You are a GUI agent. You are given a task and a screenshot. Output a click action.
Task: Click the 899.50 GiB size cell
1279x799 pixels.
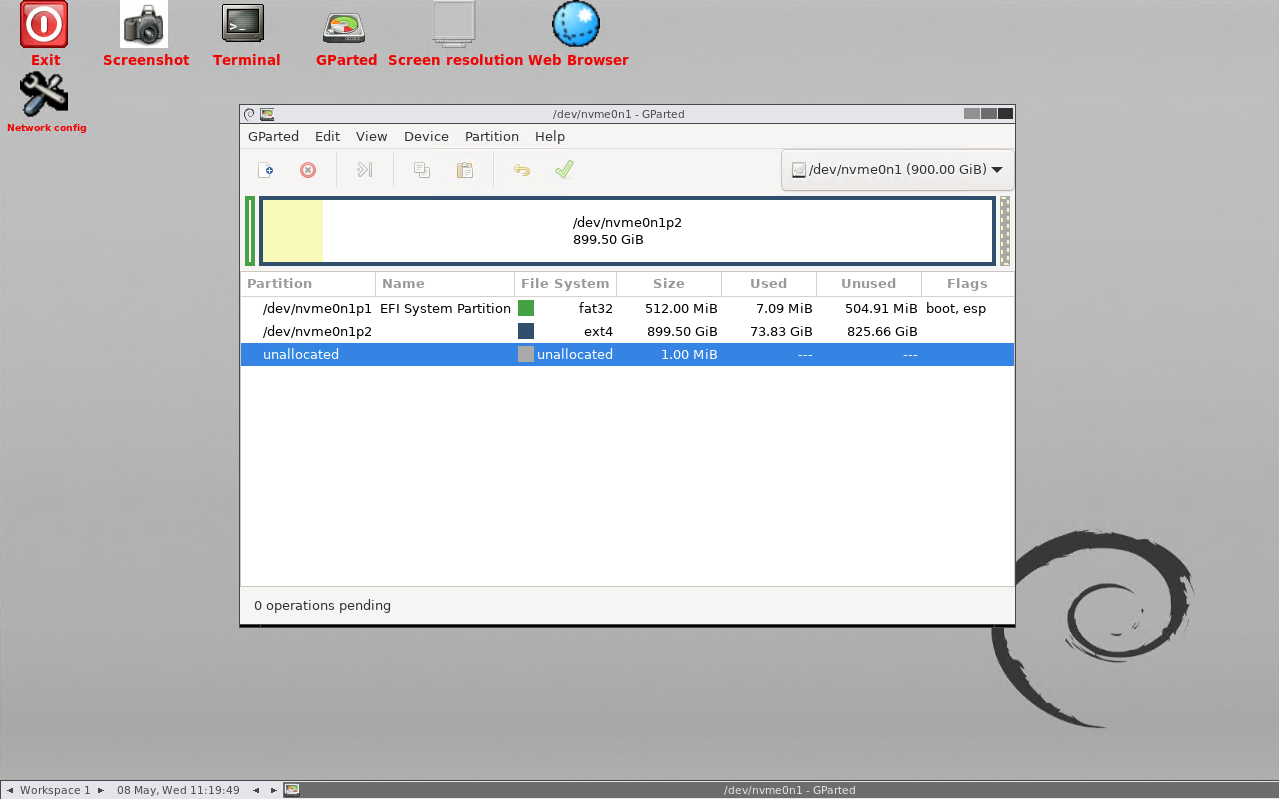coord(682,331)
